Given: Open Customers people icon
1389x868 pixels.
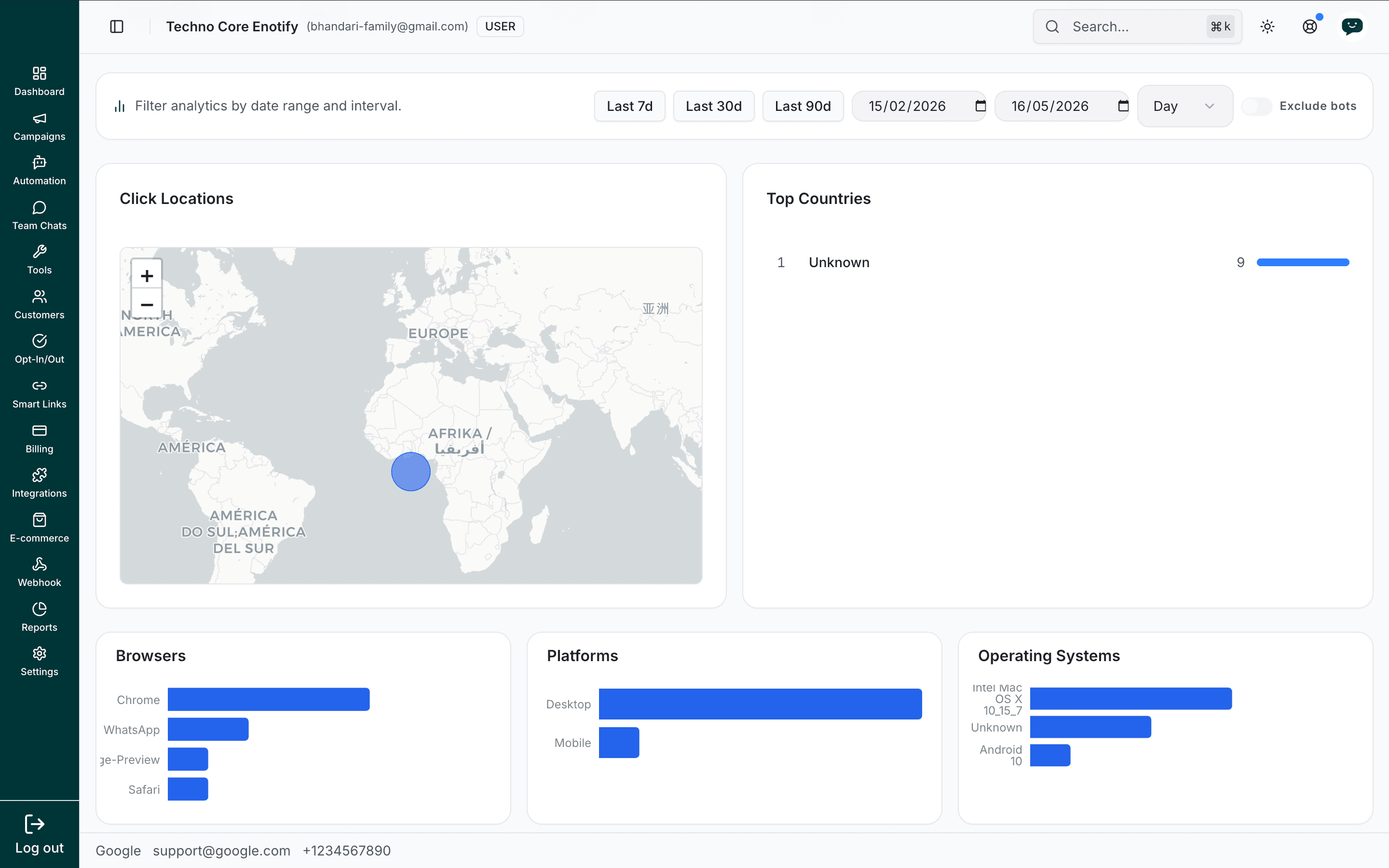Looking at the screenshot, I should pos(39,296).
